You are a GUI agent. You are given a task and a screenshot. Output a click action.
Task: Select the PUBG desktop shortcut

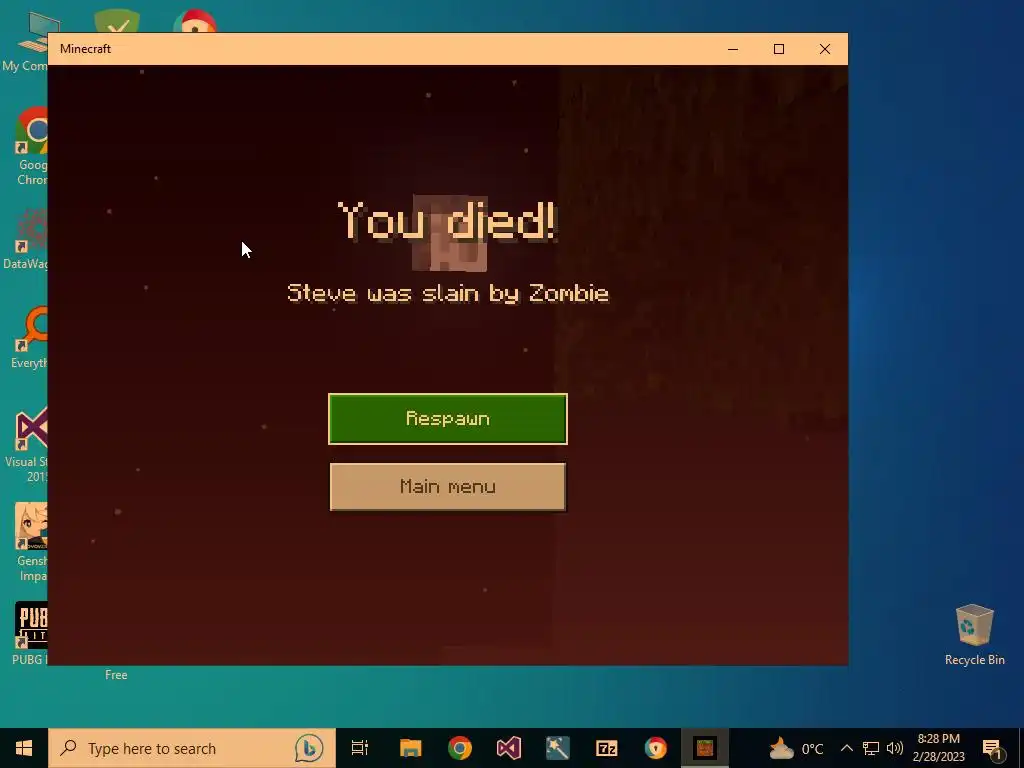point(30,633)
